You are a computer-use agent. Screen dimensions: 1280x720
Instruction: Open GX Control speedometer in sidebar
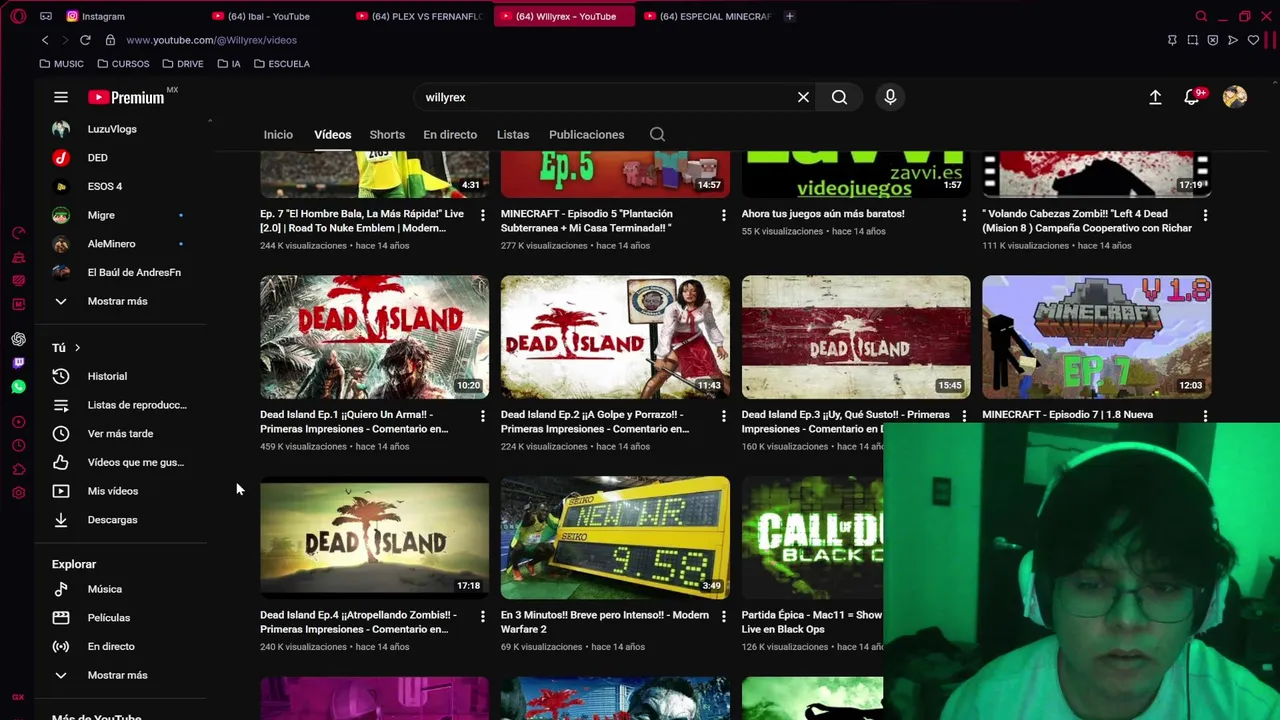point(18,233)
